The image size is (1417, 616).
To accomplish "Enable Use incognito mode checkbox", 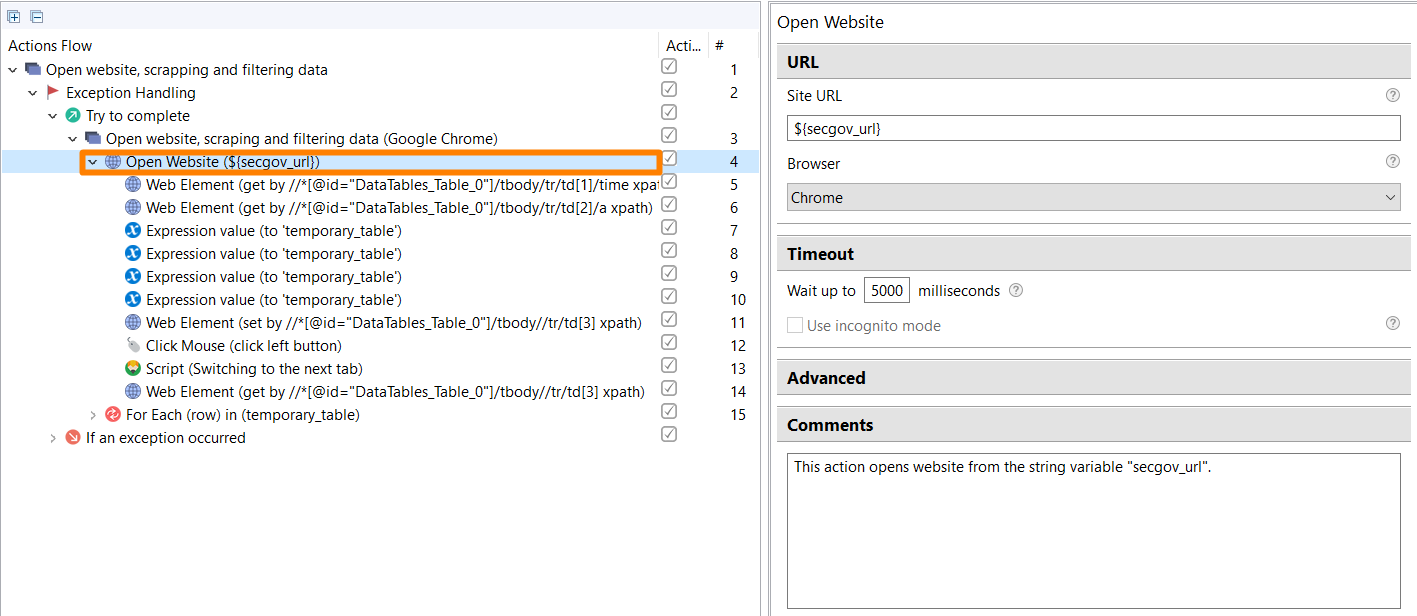I will click(795, 325).
